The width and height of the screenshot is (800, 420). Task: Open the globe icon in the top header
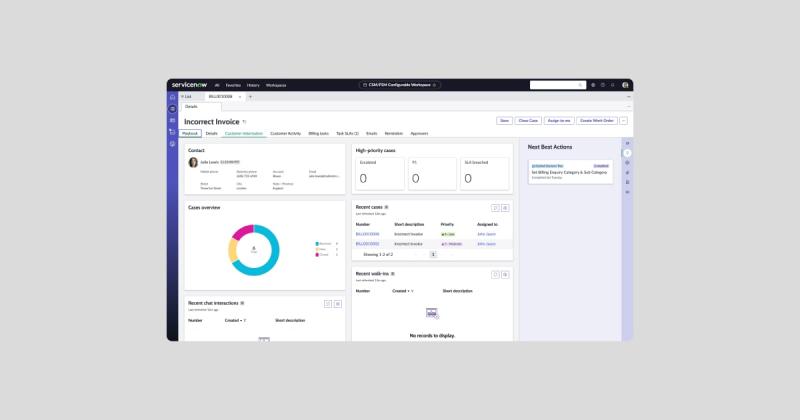pos(592,85)
